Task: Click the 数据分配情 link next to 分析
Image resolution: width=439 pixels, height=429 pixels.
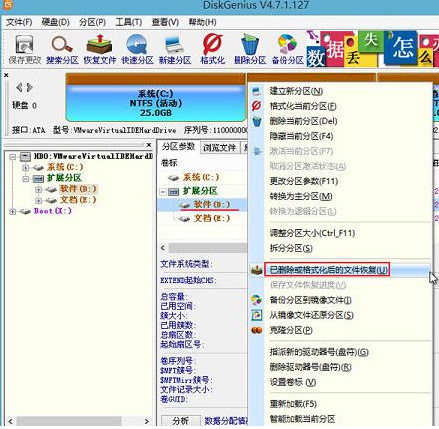Action: [225, 421]
